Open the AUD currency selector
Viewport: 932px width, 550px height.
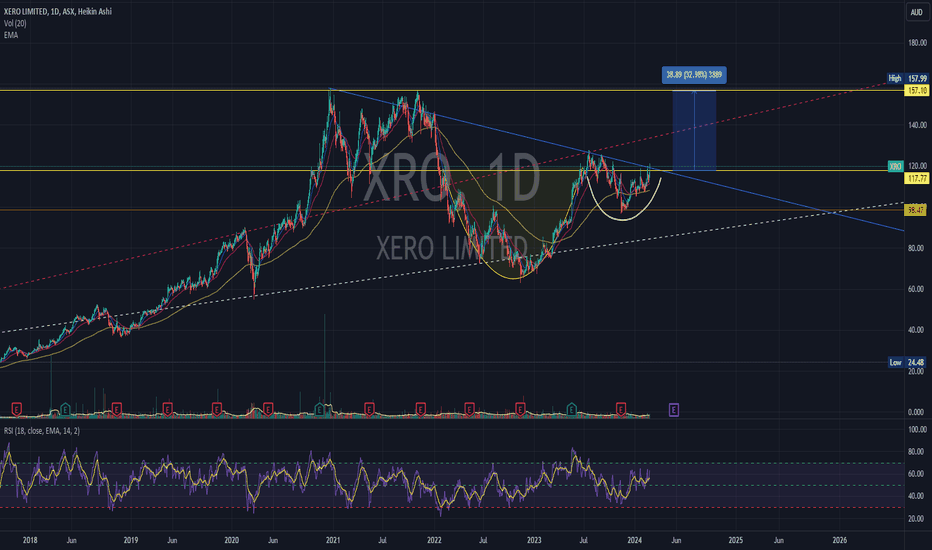917,12
